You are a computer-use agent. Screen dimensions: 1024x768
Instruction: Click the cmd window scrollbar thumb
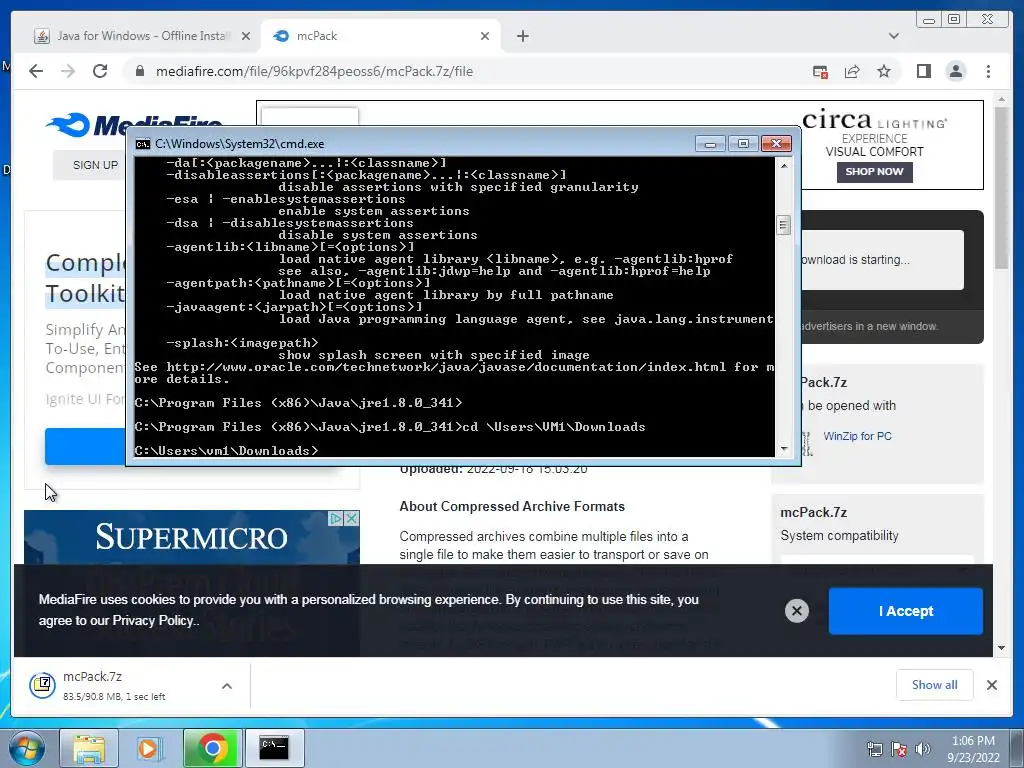tap(784, 225)
